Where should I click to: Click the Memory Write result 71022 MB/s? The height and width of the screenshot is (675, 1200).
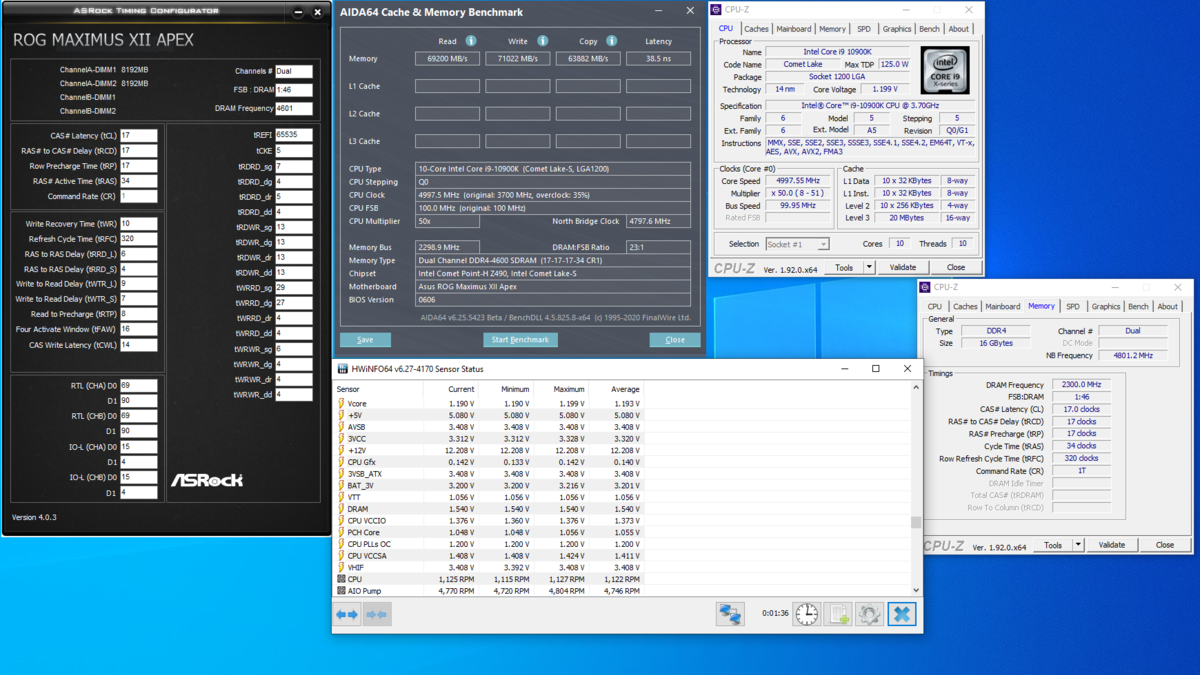[517, 59]
